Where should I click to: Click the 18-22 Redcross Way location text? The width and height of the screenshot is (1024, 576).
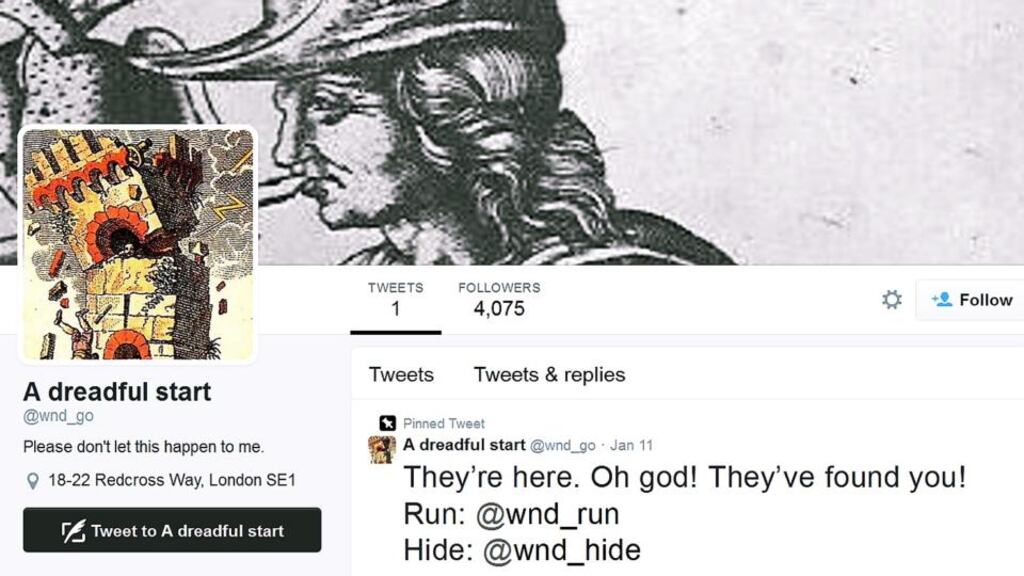[x=172, y=480]
